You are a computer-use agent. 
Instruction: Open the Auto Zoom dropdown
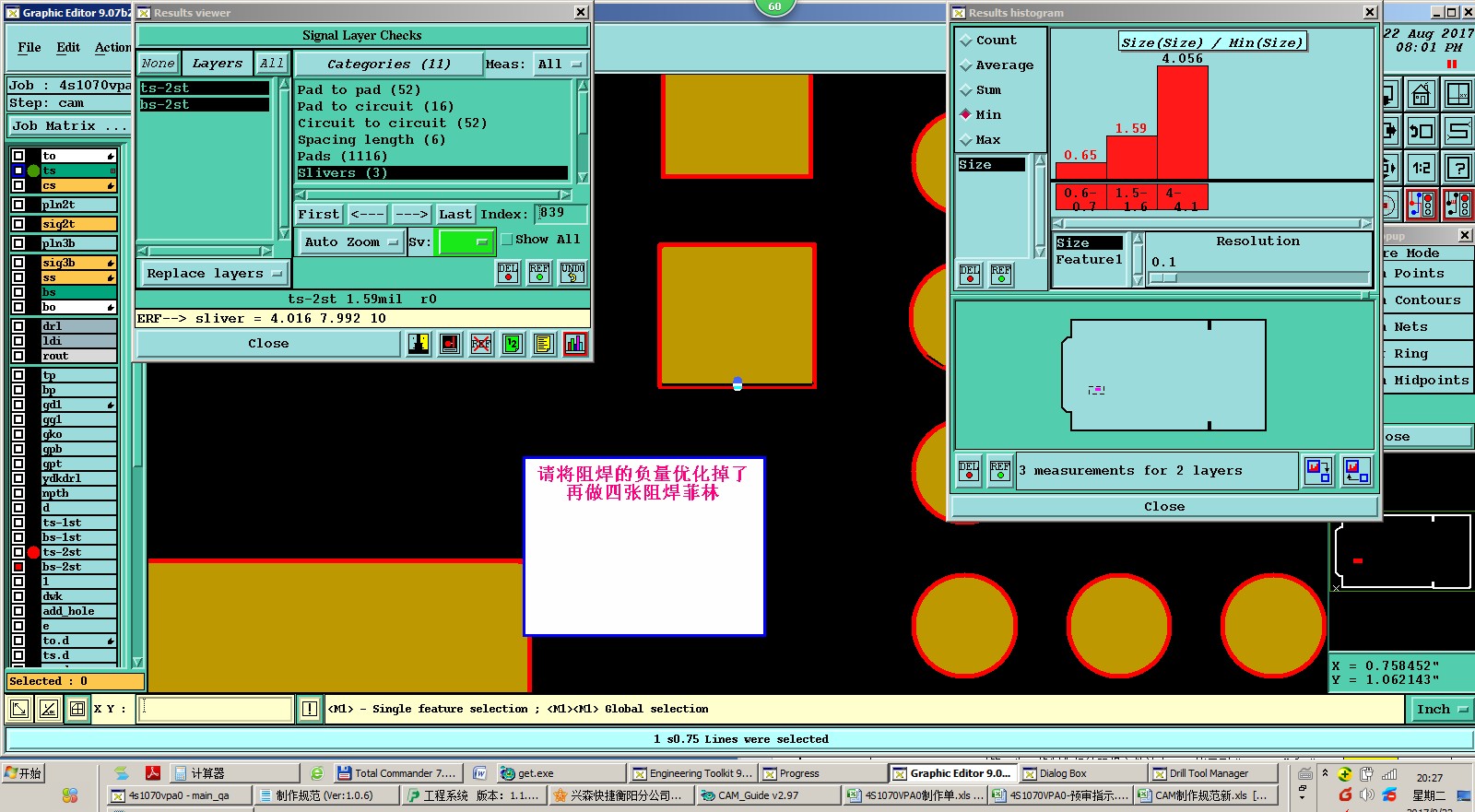point(352,242)
